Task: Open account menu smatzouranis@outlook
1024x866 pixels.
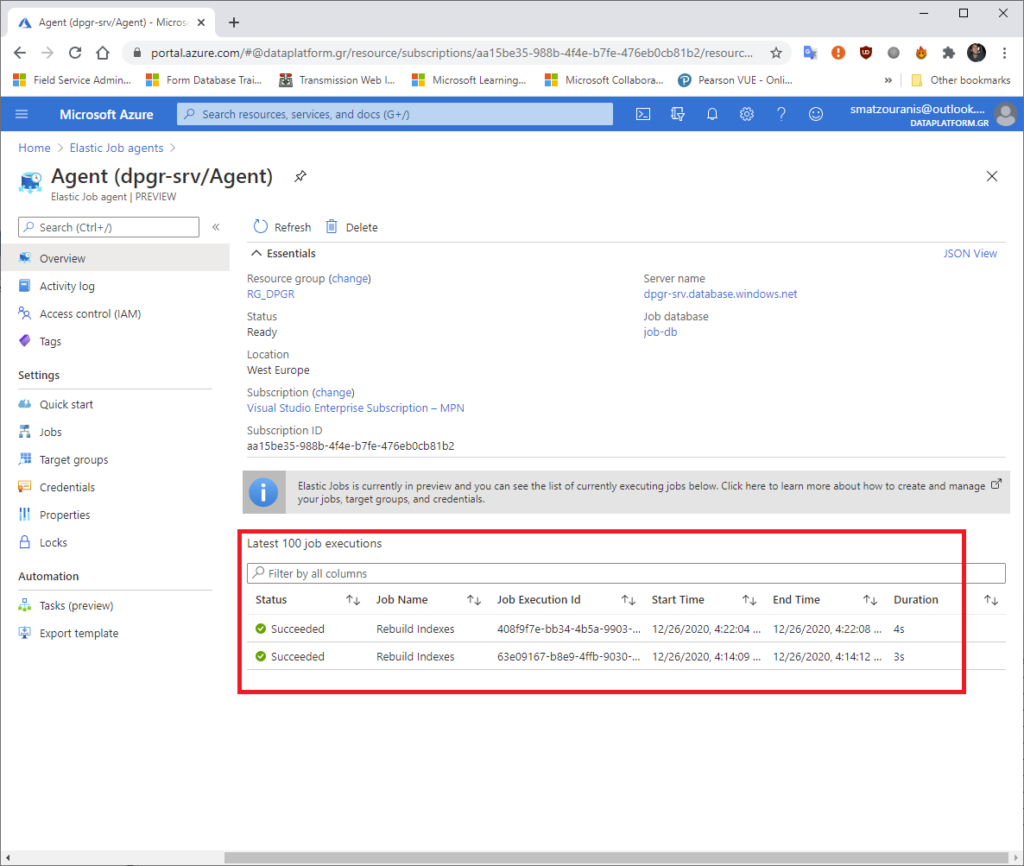Action: 933,114
